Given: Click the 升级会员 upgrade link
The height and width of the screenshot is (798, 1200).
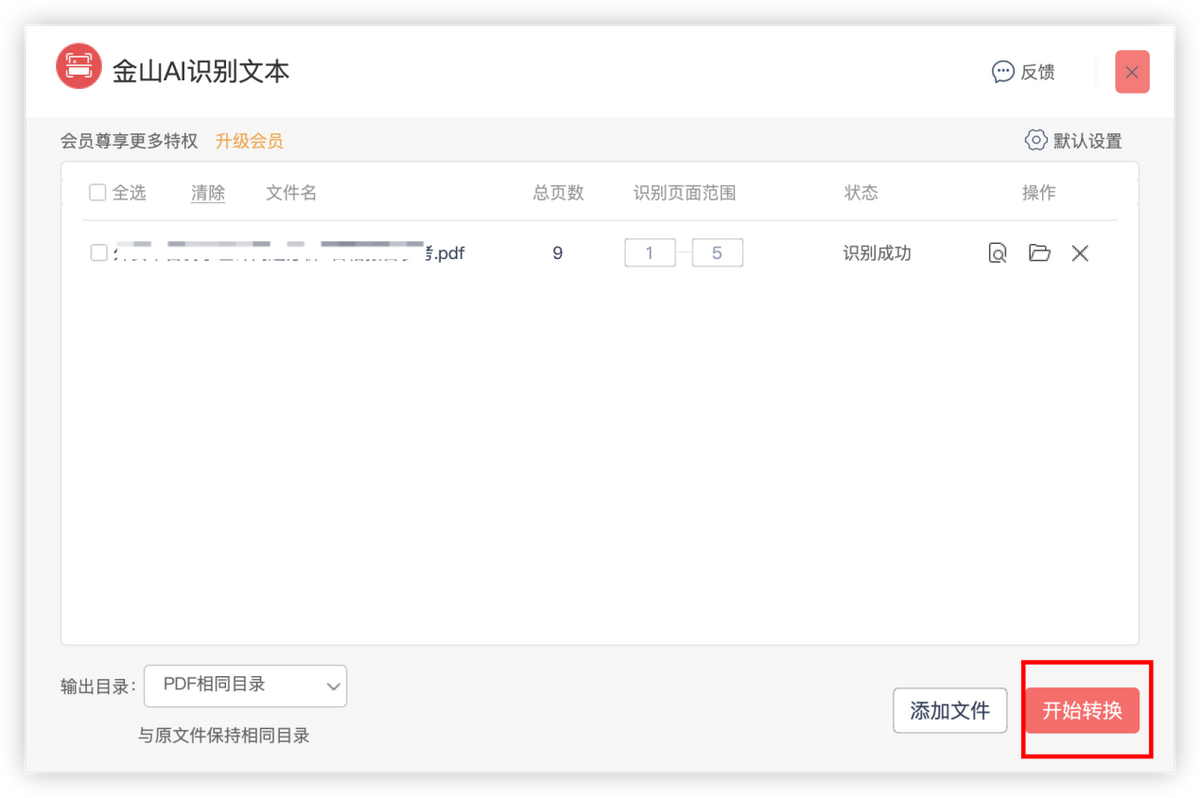Looking at the screenshot, I should [x=249, y=141].
